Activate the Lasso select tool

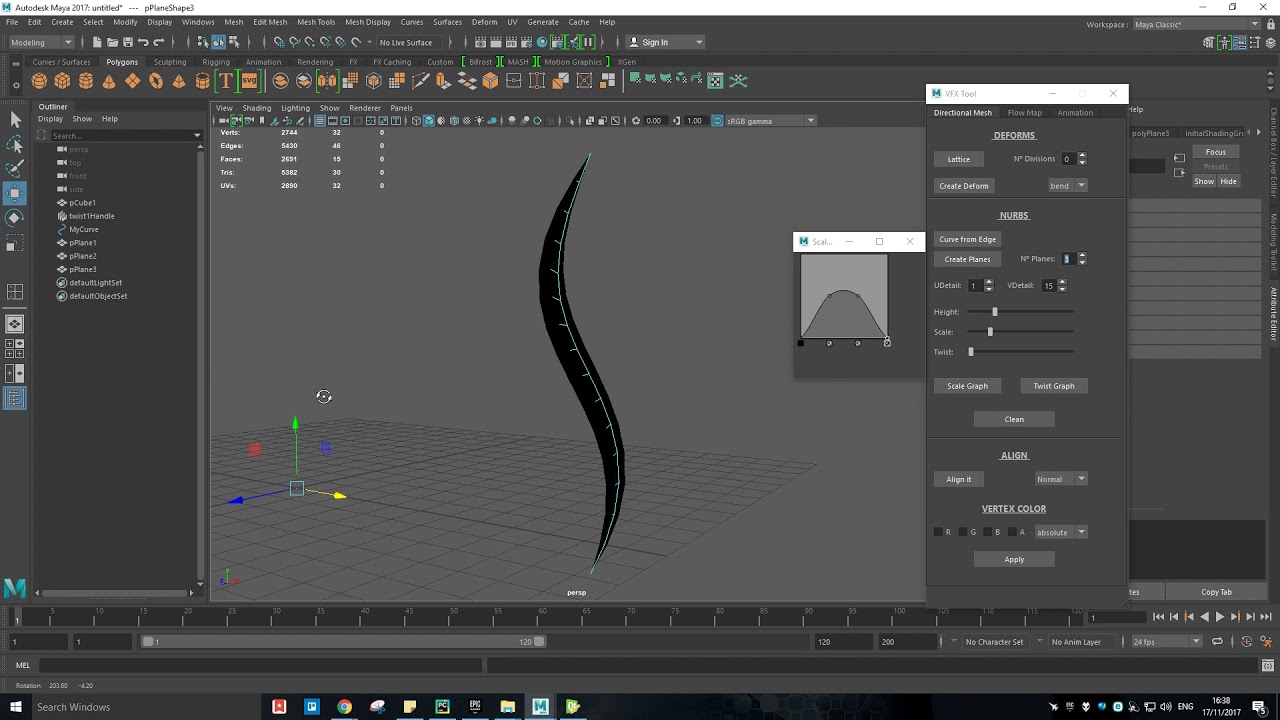point(15,144)
